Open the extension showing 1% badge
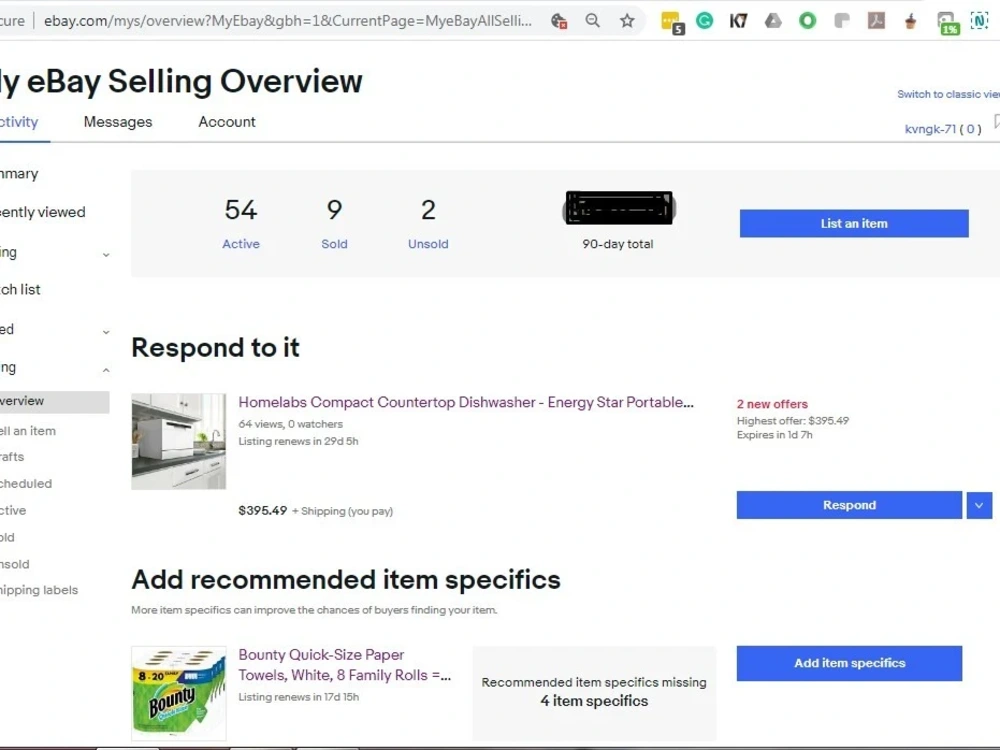Image resolution: width=1000 pixels, height=750 pixels. (x=947, y=23)
